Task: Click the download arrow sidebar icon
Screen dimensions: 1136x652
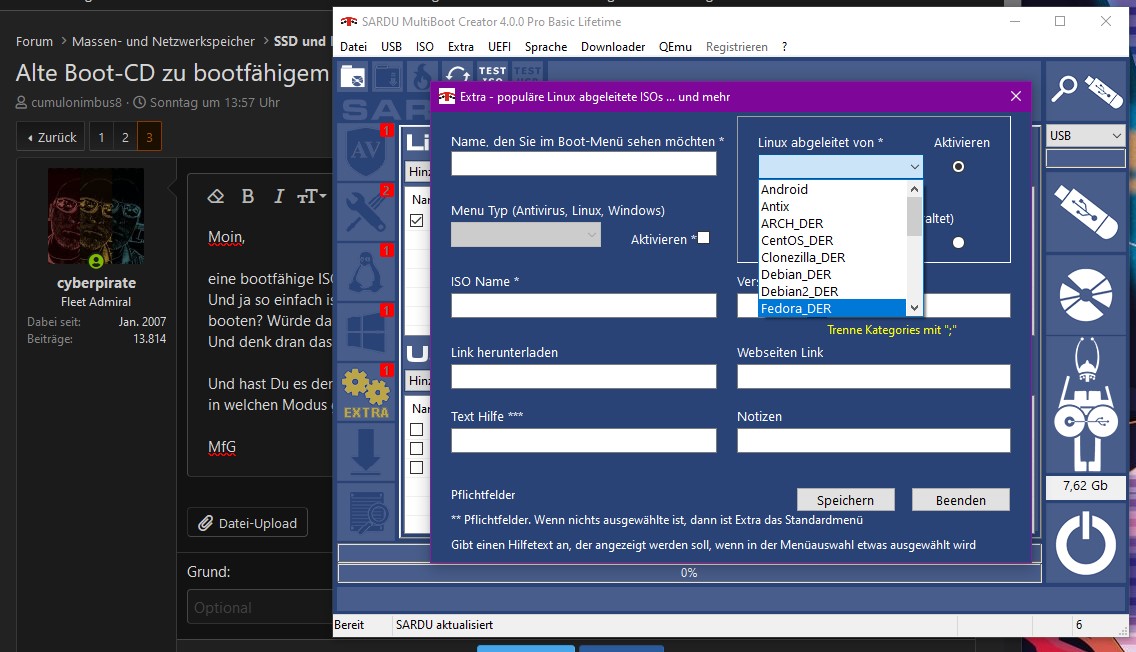Action: 366,451
